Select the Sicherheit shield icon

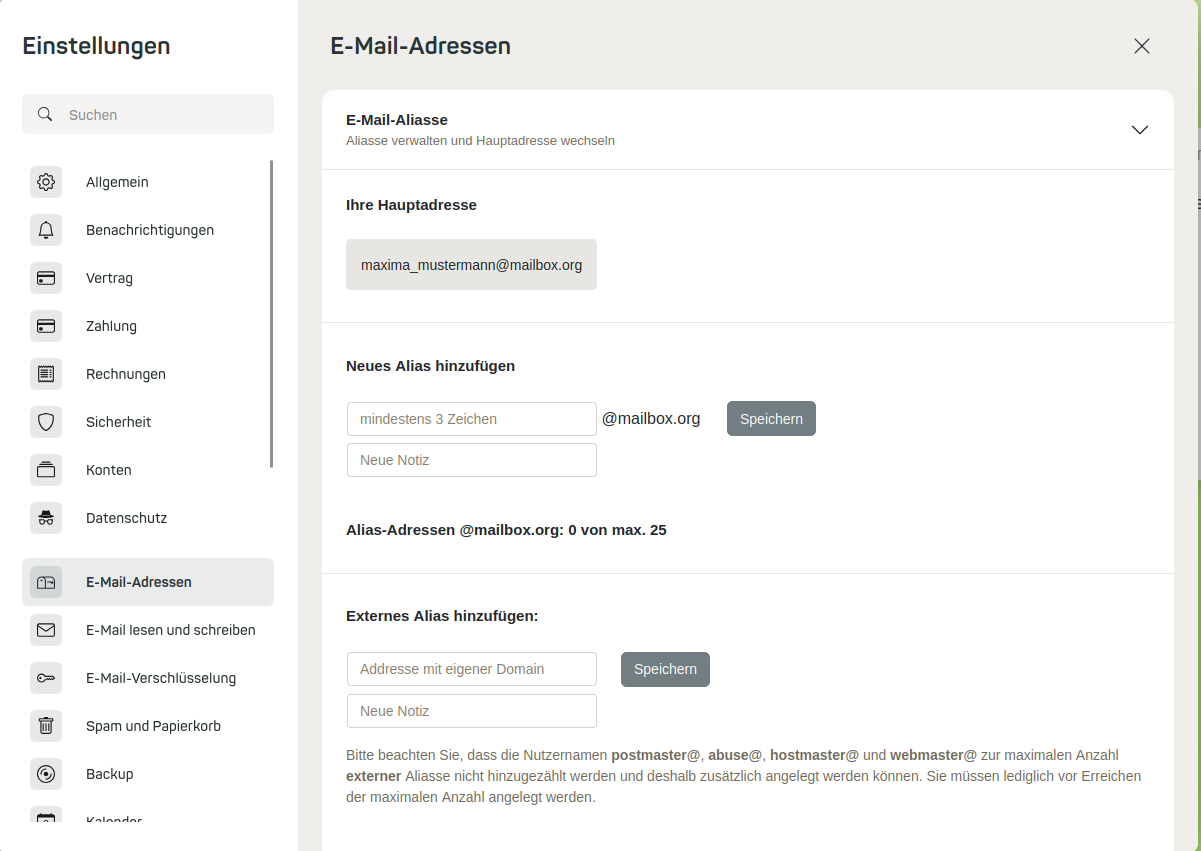click(x=46, y=422)
